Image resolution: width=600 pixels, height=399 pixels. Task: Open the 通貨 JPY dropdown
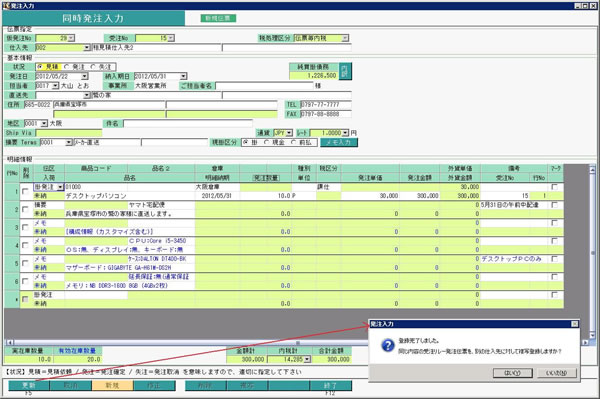point(289,133)
